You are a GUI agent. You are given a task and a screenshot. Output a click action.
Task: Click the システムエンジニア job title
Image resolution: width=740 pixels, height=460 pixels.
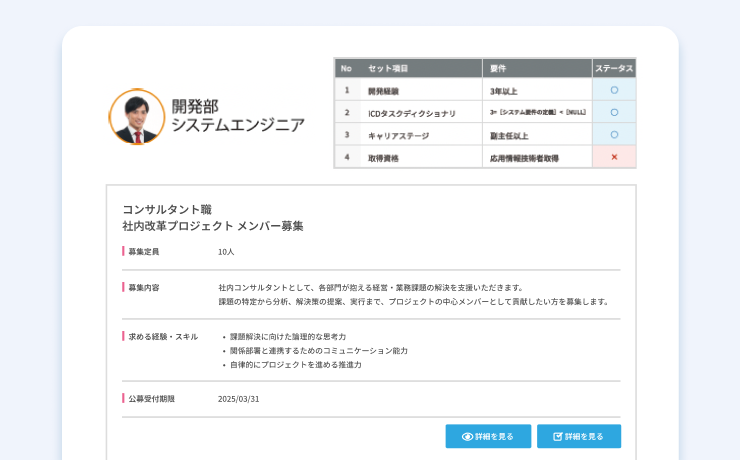click(x=238, y=125)
